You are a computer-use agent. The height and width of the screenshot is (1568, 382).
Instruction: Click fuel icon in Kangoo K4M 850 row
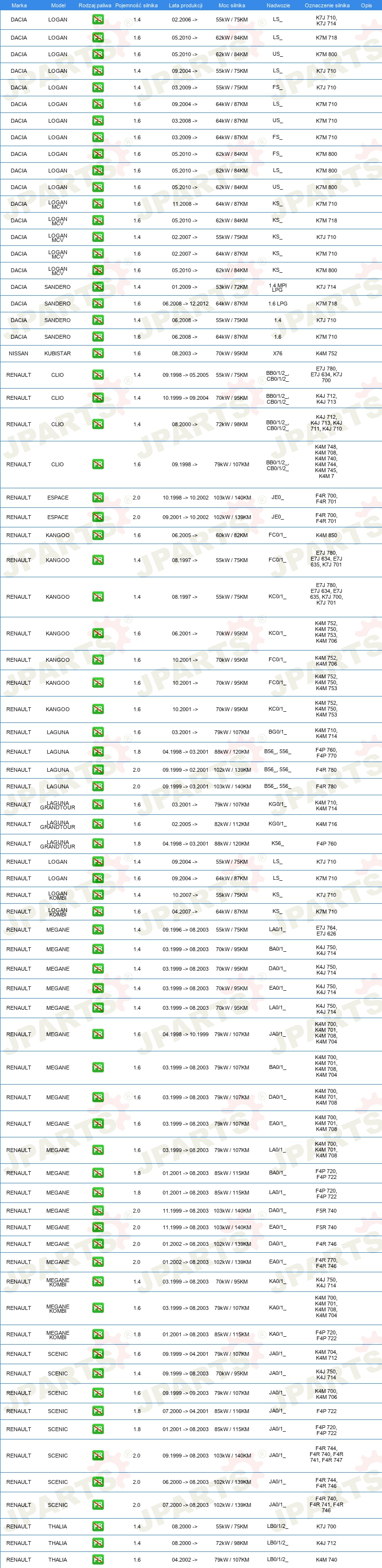tap(97, 536)
